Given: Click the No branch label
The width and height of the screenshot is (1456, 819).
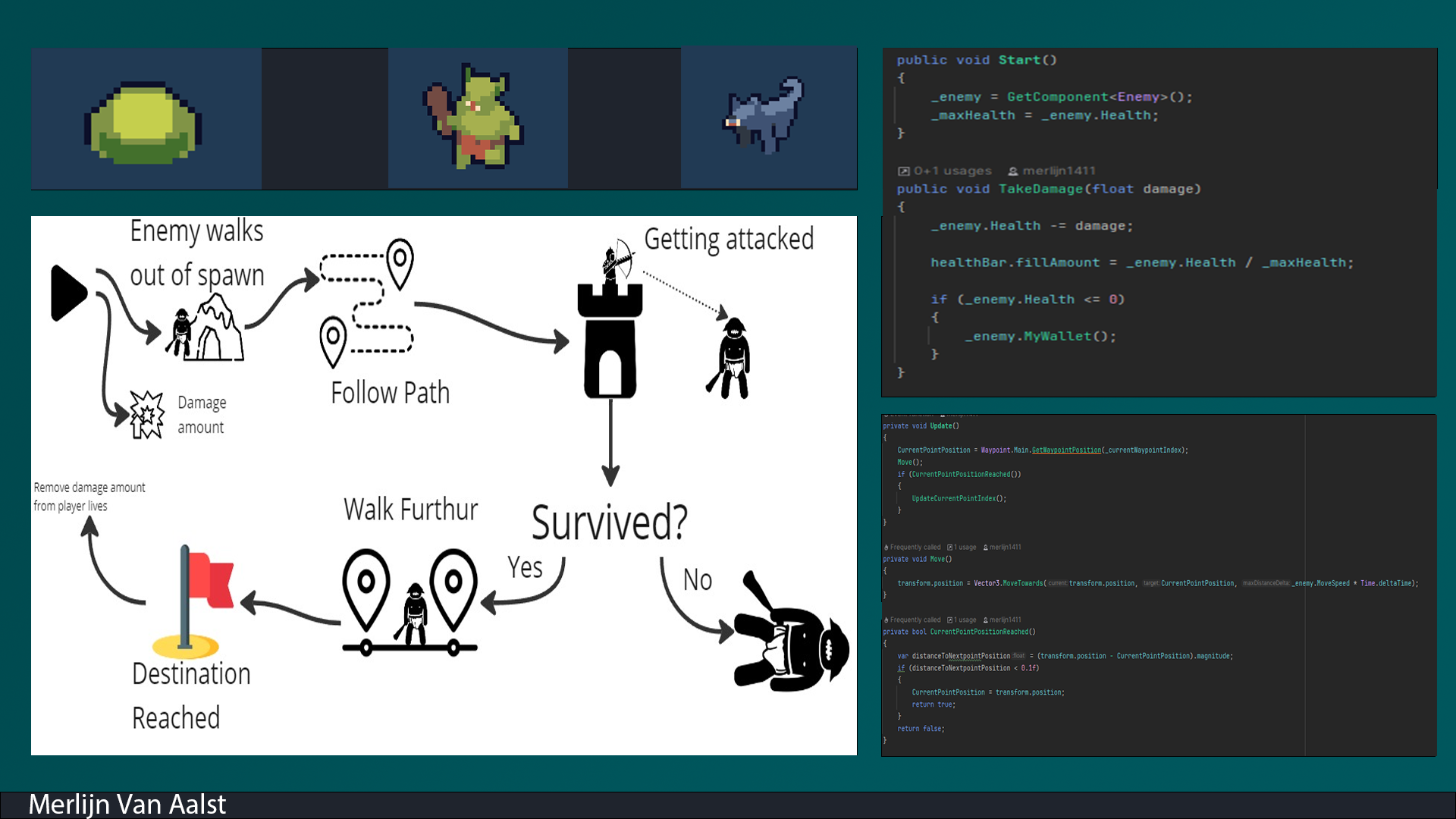Looking at the screenshot, I should click(x=697, y=580).
